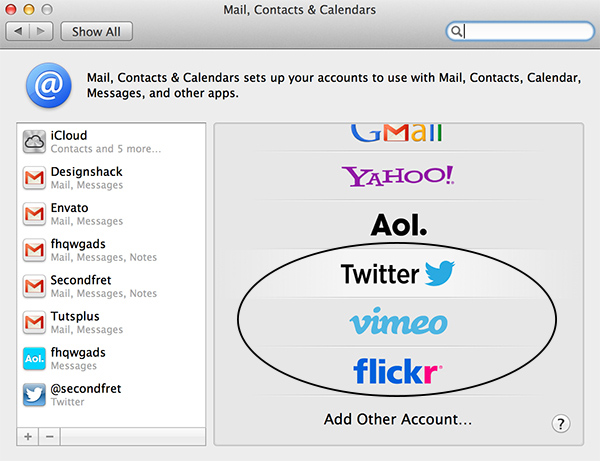Choose the Flickr account type logo
Viewport: 600px width, 461px height.
point(398,371)
